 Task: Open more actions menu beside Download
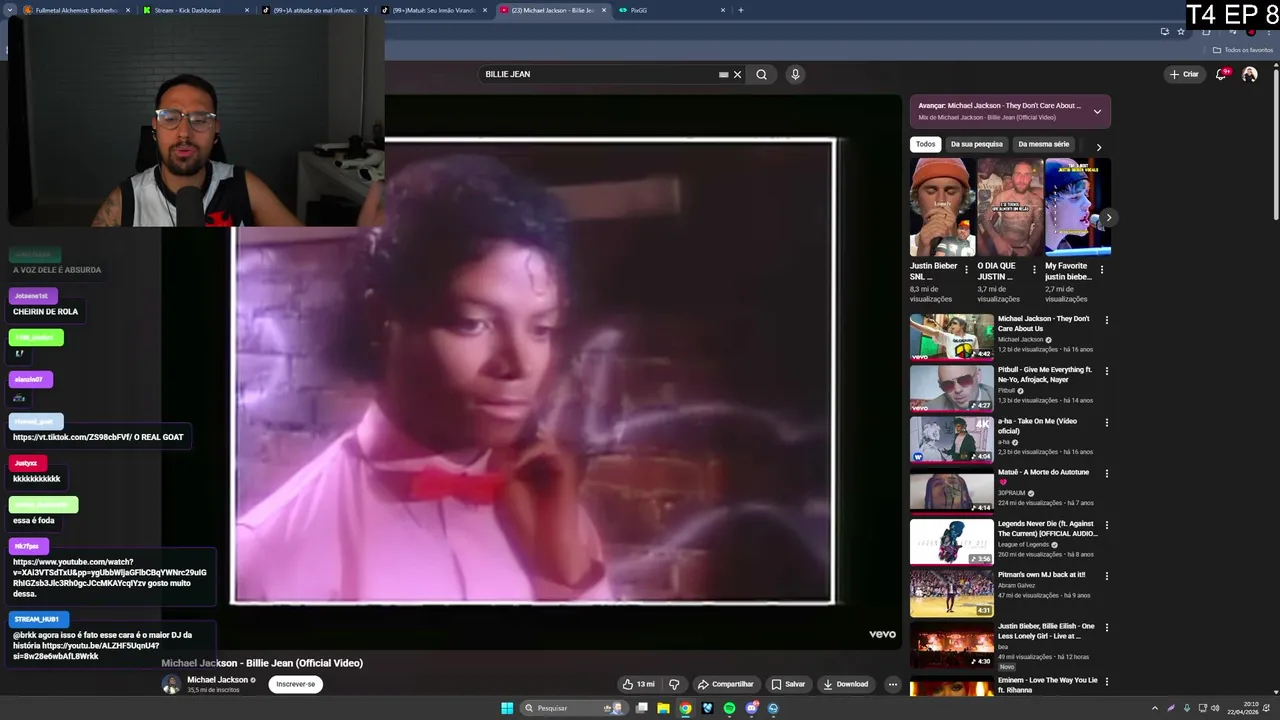892,684
